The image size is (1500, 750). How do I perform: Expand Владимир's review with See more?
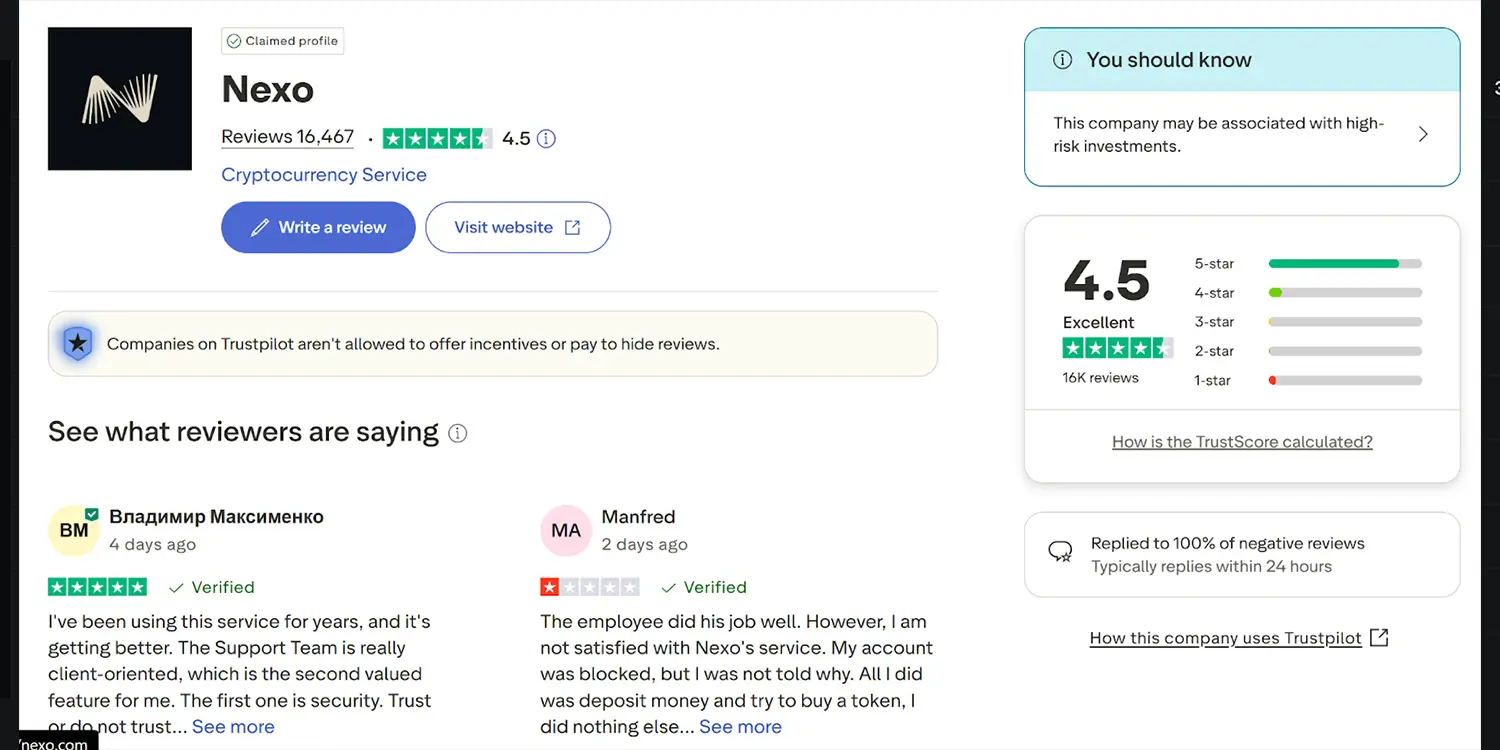[233, 727]
